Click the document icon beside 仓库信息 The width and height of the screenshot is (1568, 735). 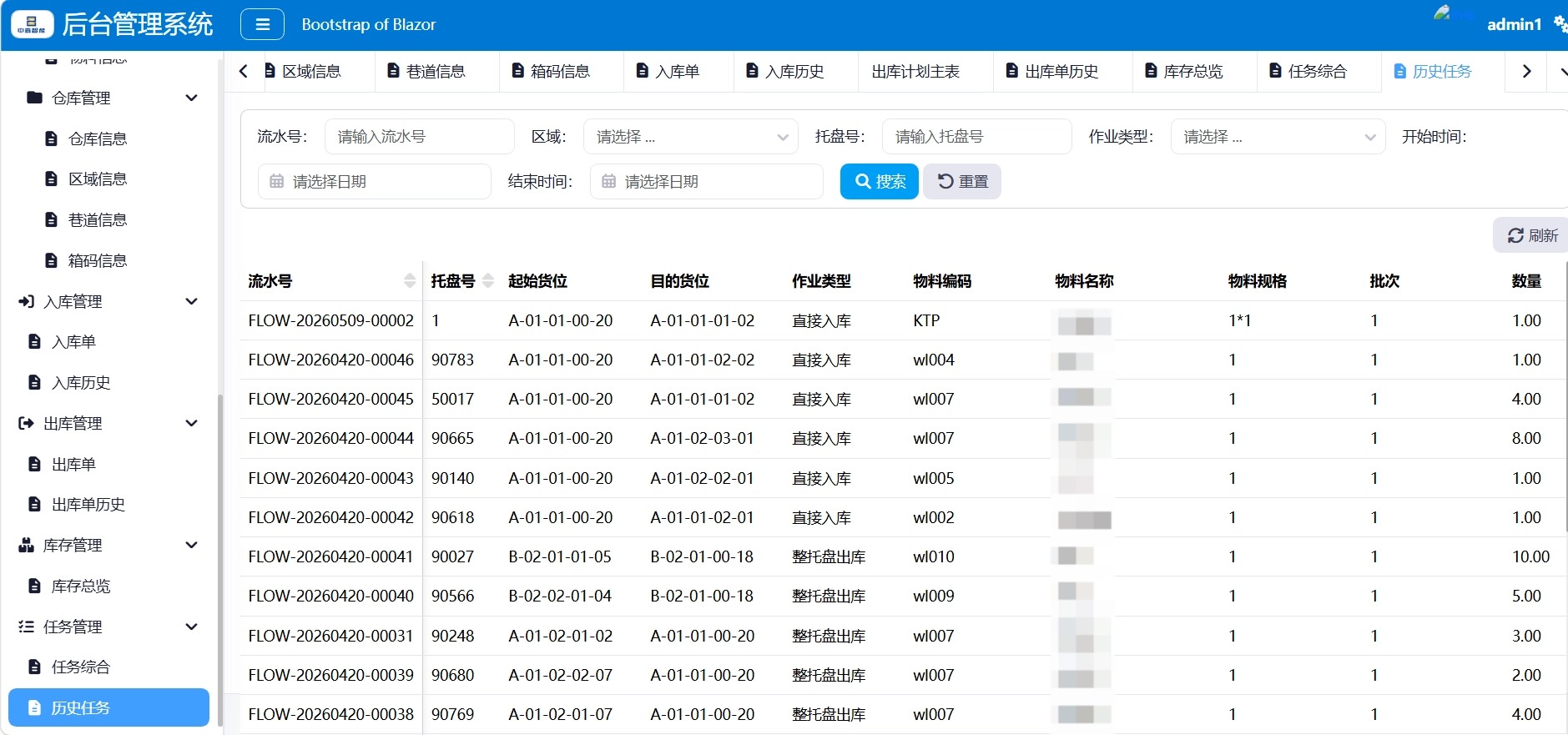click(51, 138)
